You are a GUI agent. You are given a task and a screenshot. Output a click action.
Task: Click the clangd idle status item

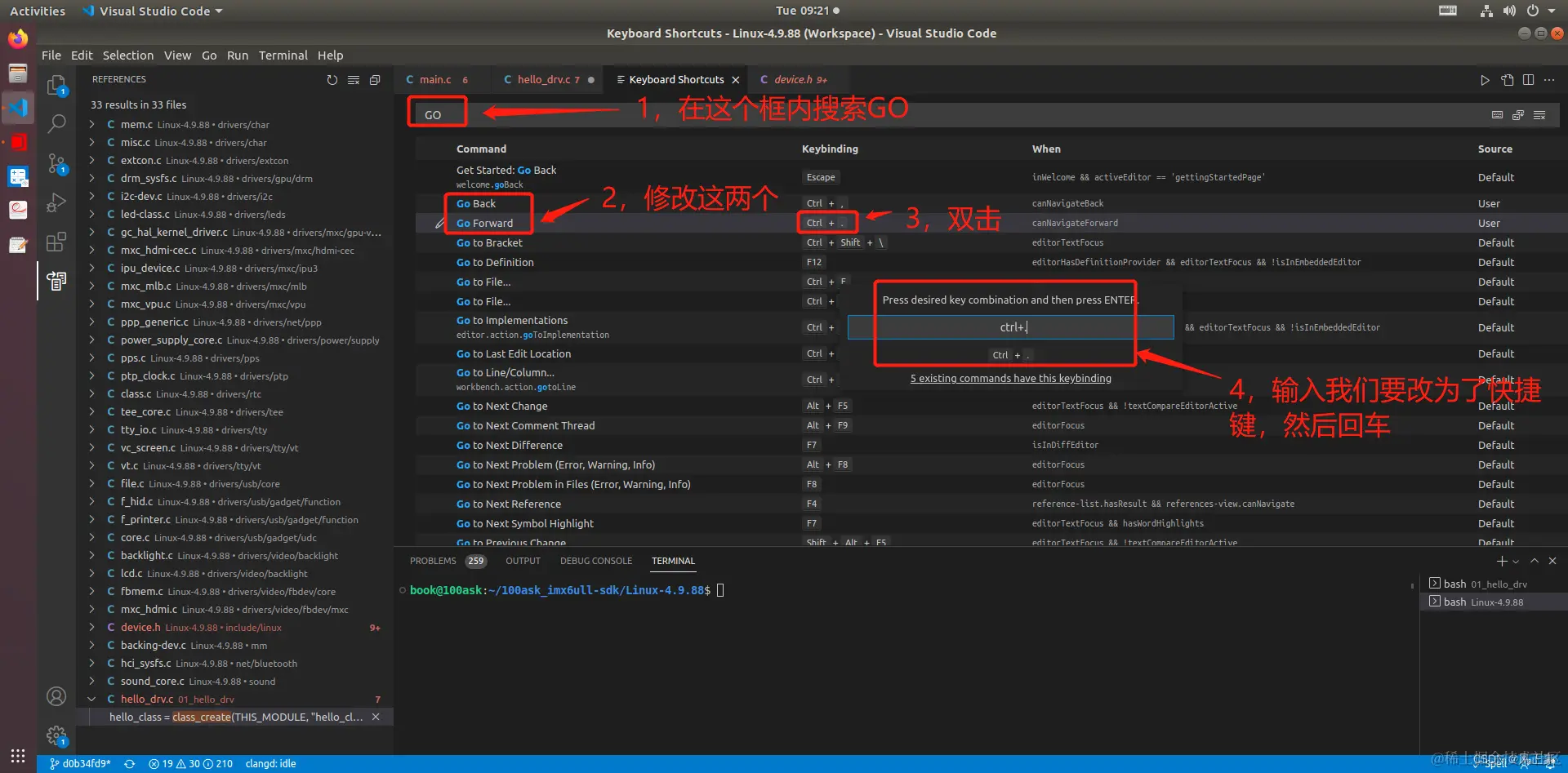pos(271,764)
